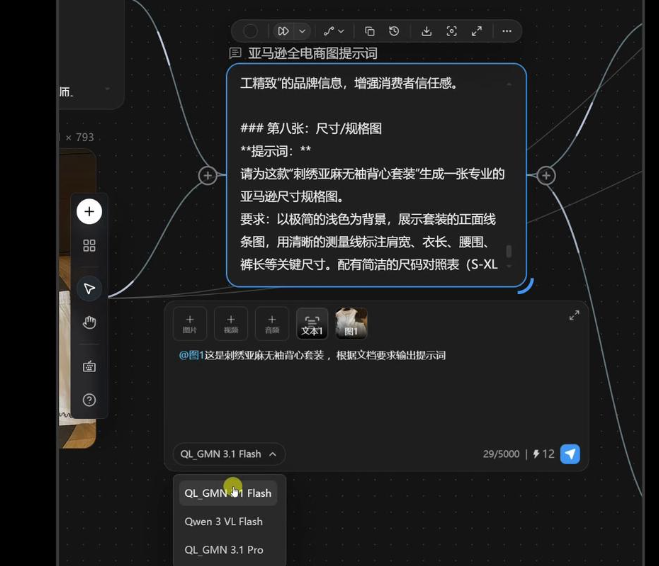Open the history icon in node toolbar
This screenshot has width=659, height=566.
[394, 31]
